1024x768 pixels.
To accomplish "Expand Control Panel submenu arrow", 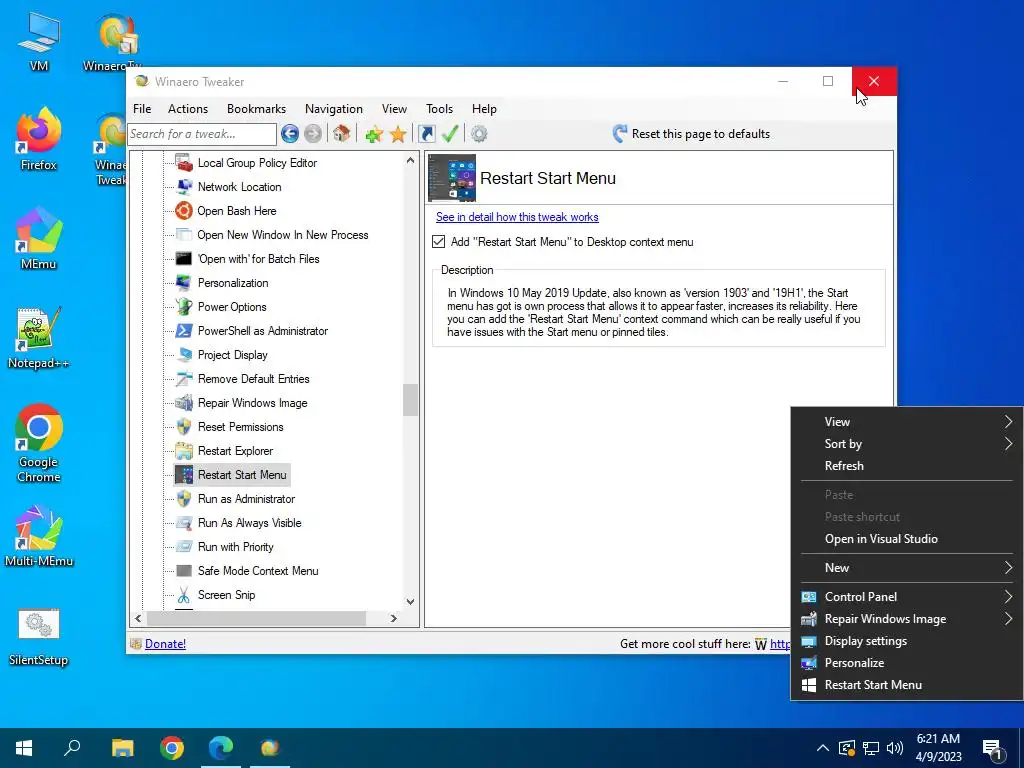I will (x=1008, y=597).
